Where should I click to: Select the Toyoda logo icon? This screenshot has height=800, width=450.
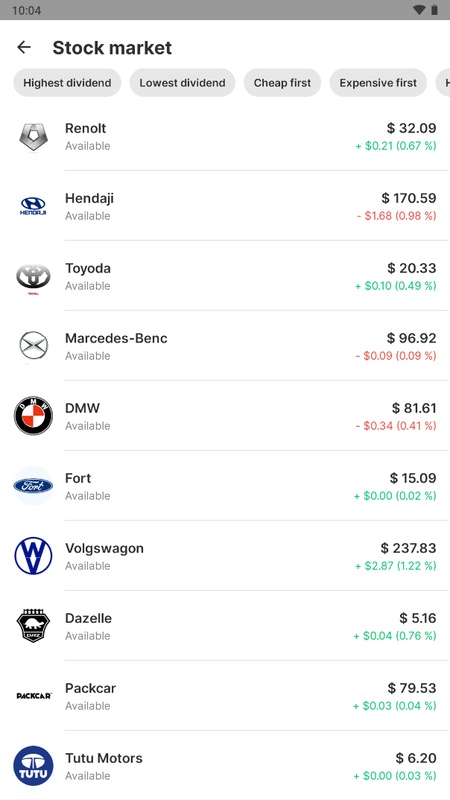pos(33,278)
